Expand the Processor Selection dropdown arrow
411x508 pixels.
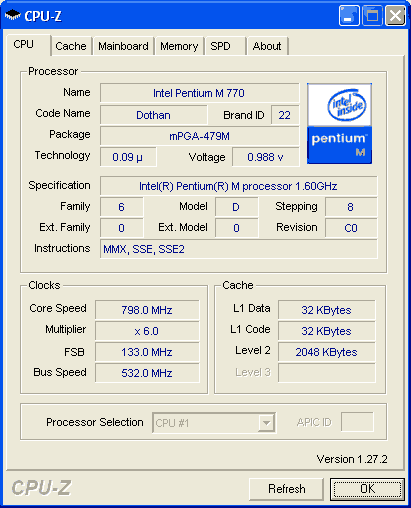(266, 423)
